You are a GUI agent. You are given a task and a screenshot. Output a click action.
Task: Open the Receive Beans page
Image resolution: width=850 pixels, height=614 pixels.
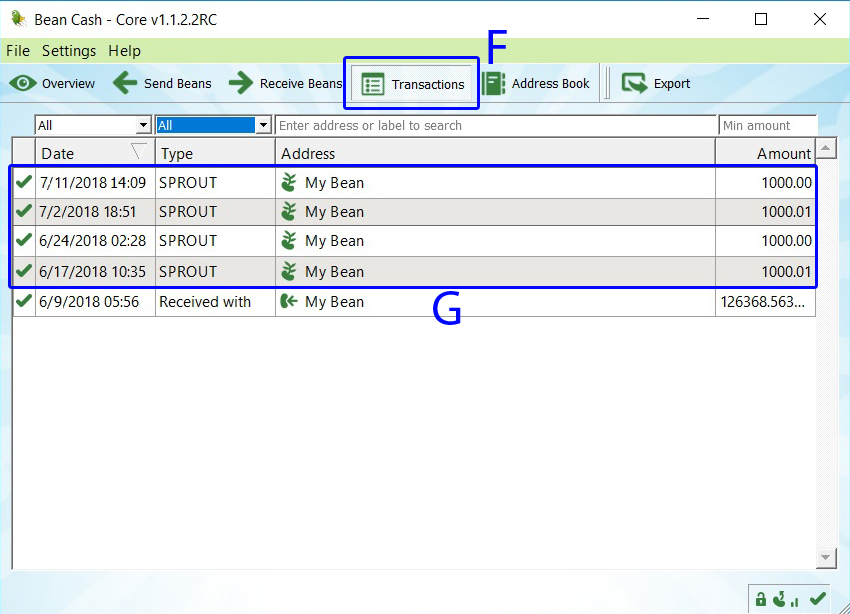(x=285, y=83)
